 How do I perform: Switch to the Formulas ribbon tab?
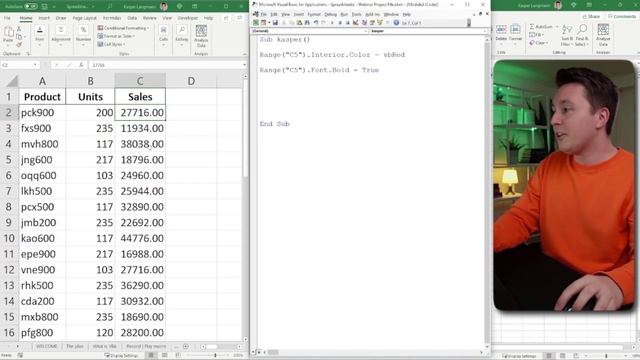(112, 18)
